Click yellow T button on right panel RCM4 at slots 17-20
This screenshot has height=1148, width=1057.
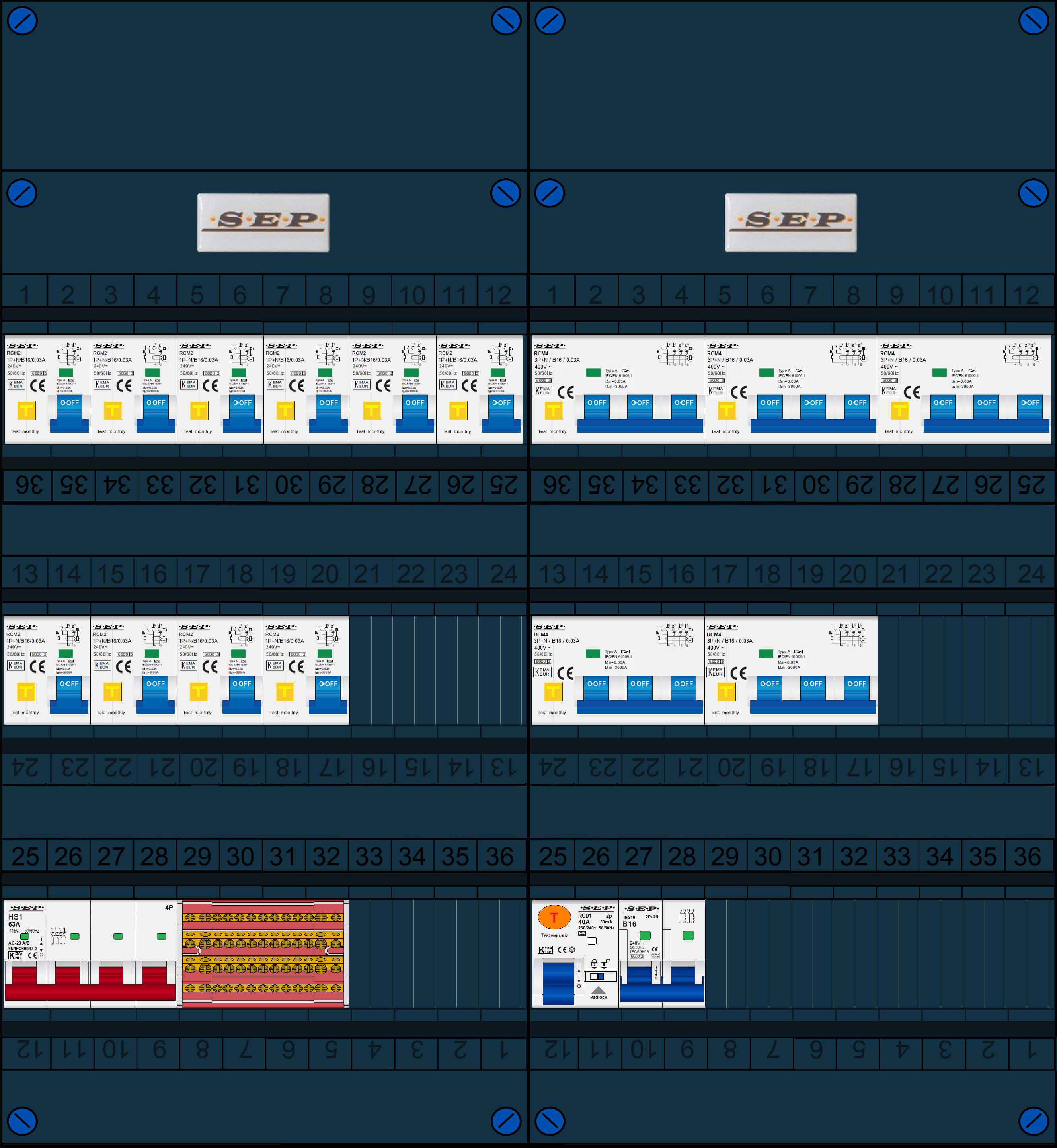coord(726,691)
